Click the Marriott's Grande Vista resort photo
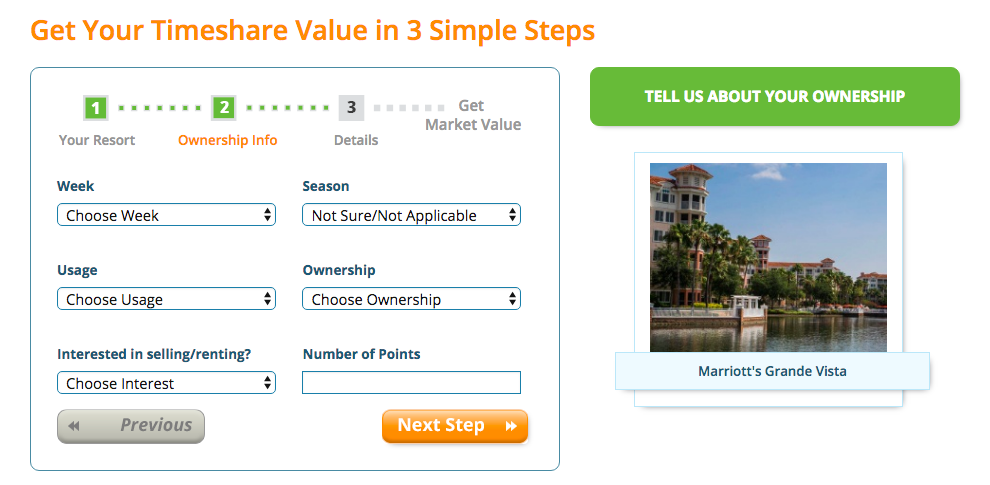The height and width of the screenshot is (485, 990). [x=768, y=258]
